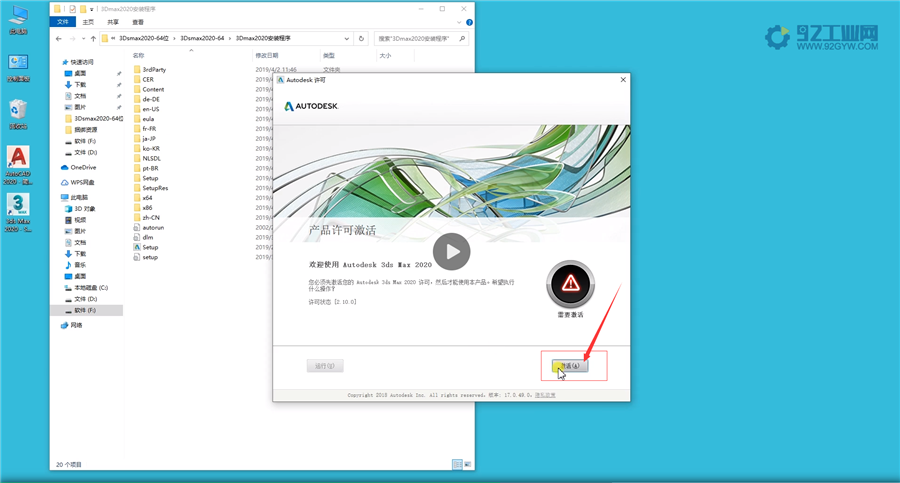Go back with the Explorer back arrow
This screenshot has width=900, height=483.
pyautogui.click(x=59, y=38)
